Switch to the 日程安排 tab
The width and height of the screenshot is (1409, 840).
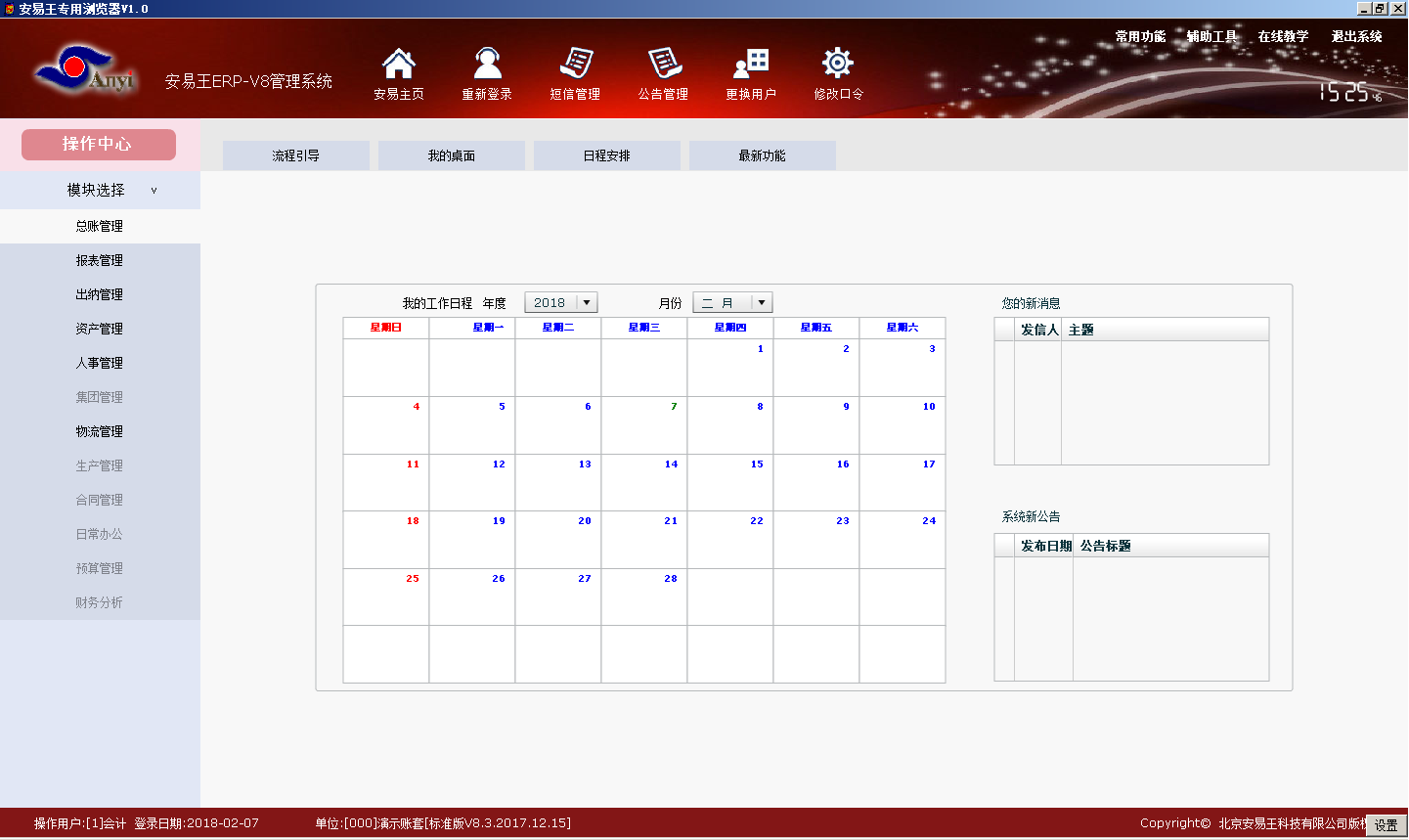click(607, 155)
